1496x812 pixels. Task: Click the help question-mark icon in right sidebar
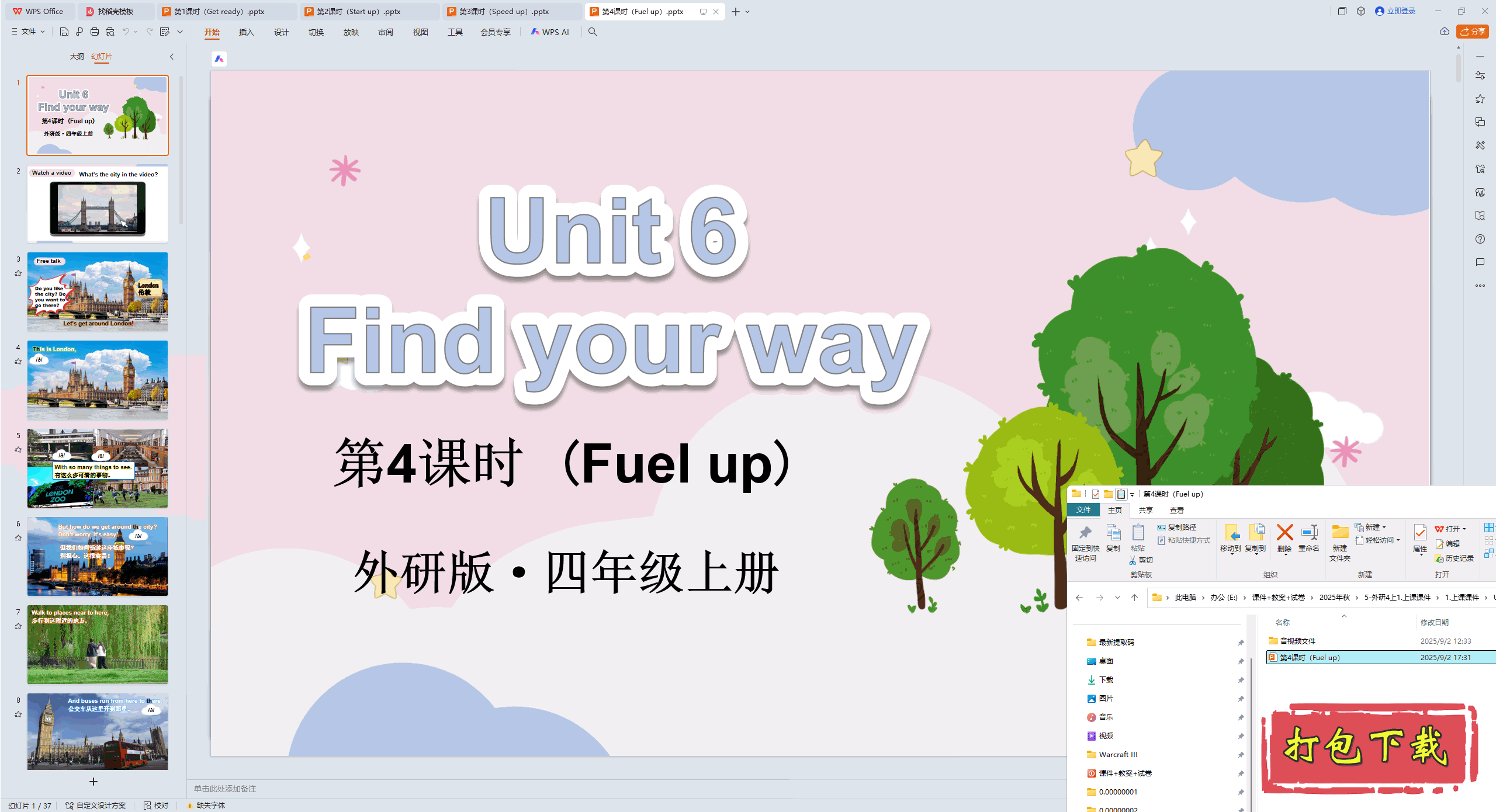1480,239
